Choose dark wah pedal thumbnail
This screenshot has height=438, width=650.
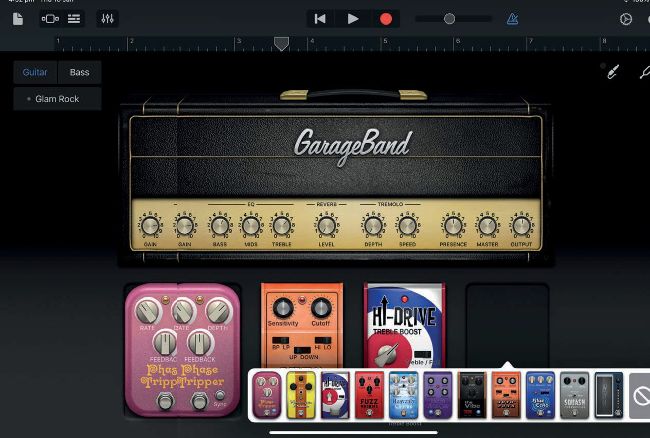609,395
